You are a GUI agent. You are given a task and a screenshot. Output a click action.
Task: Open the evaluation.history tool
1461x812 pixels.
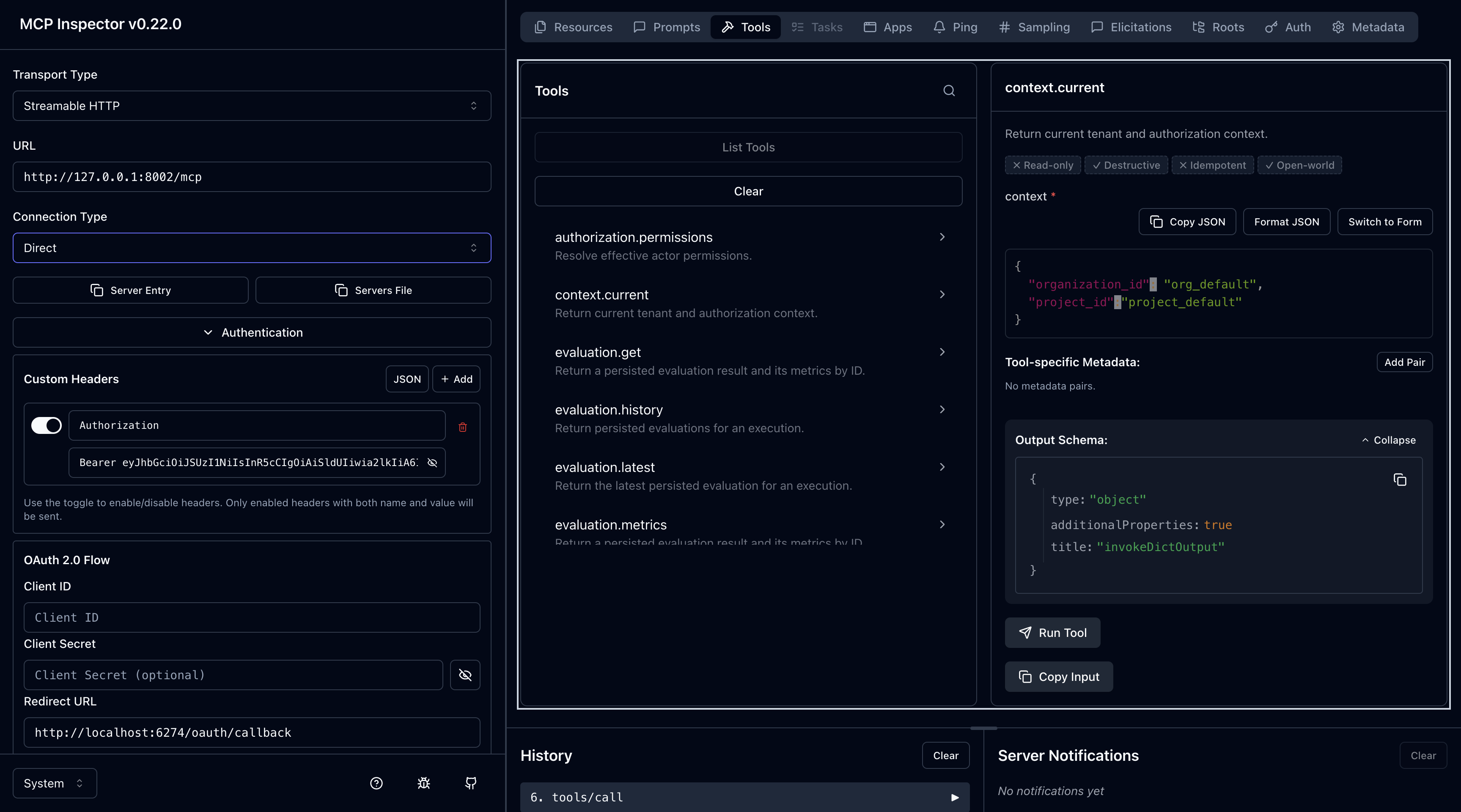[749, 418]
